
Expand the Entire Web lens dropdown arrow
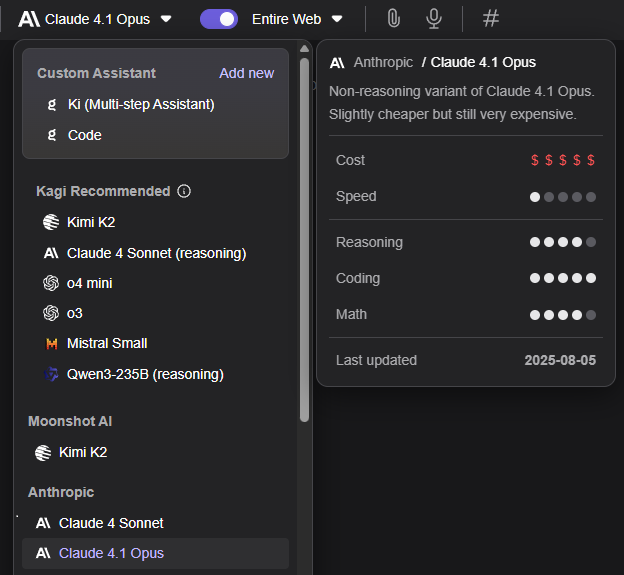(337, 18)
